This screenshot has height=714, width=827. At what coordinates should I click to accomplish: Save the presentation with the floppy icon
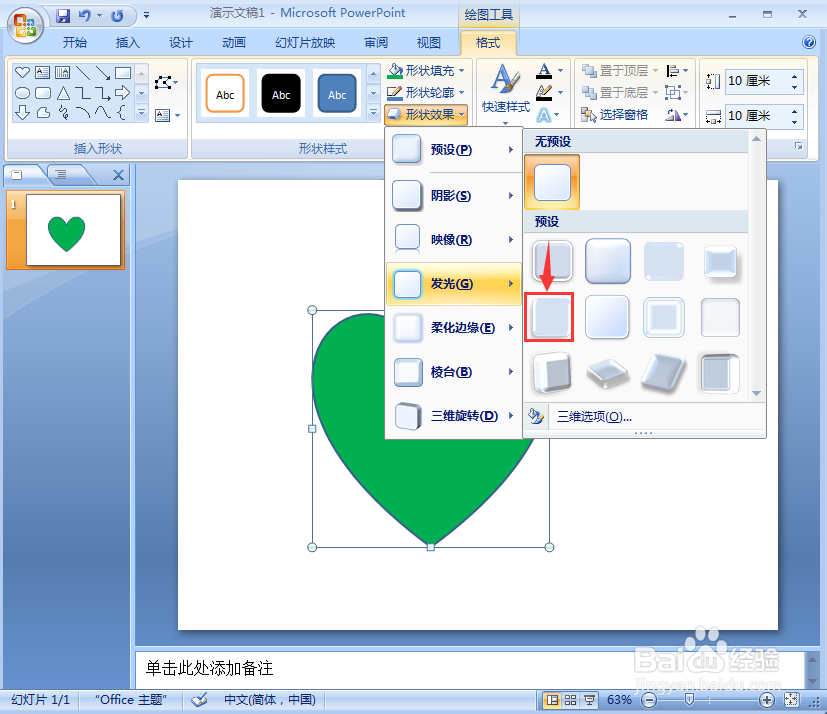(63, 16)
